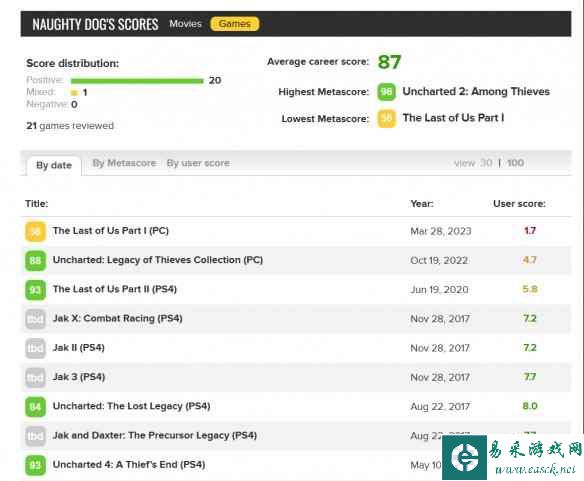Click the Year: column header
This screenshot has width=584, height=481.
coord(422,203)
